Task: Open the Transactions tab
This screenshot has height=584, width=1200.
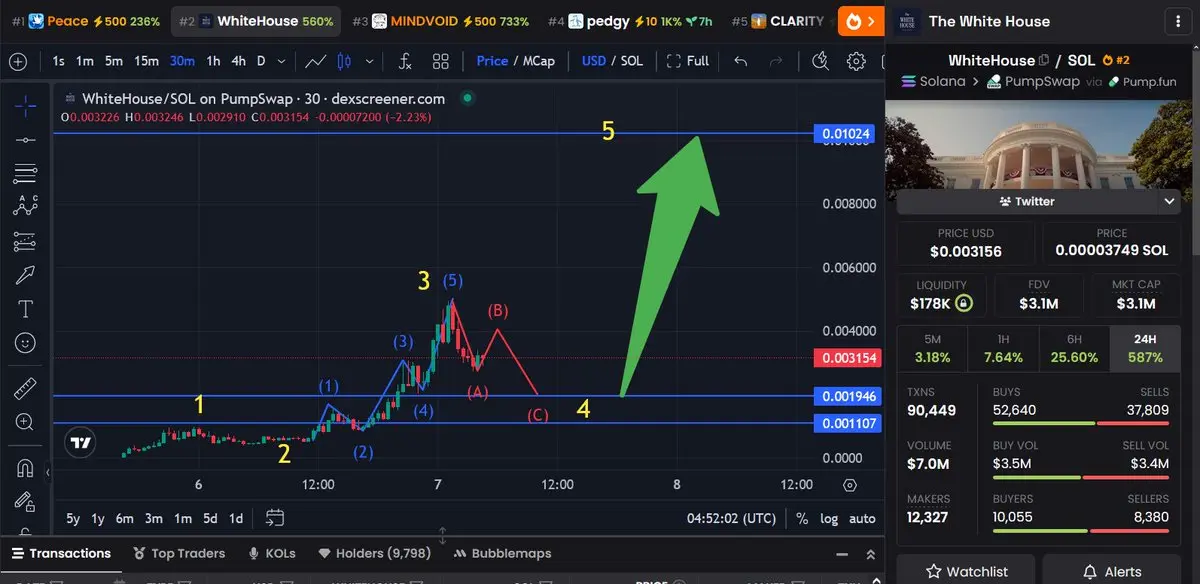Action: pos(61,553)
